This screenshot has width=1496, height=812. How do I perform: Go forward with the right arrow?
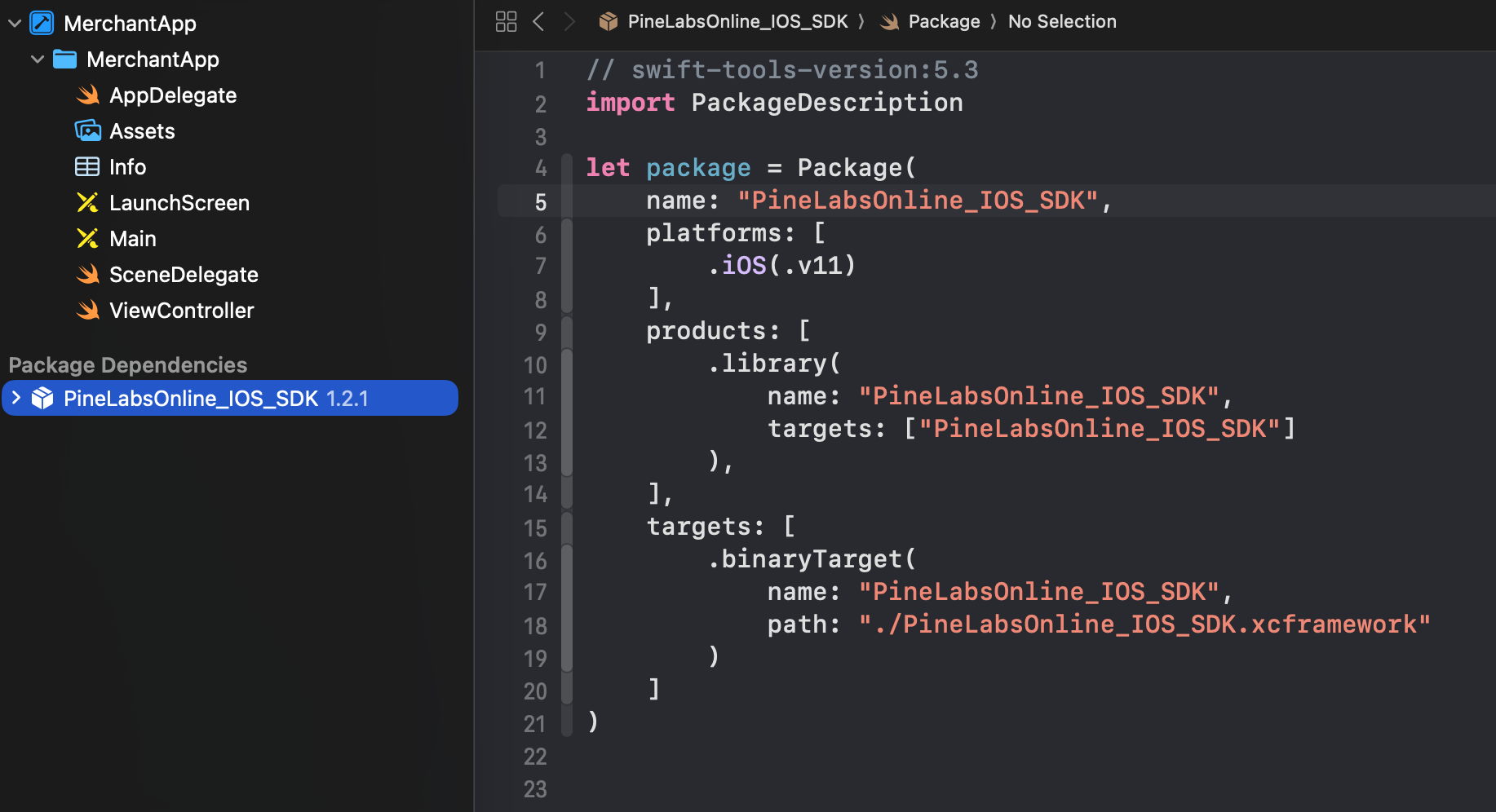click(569, 22)
